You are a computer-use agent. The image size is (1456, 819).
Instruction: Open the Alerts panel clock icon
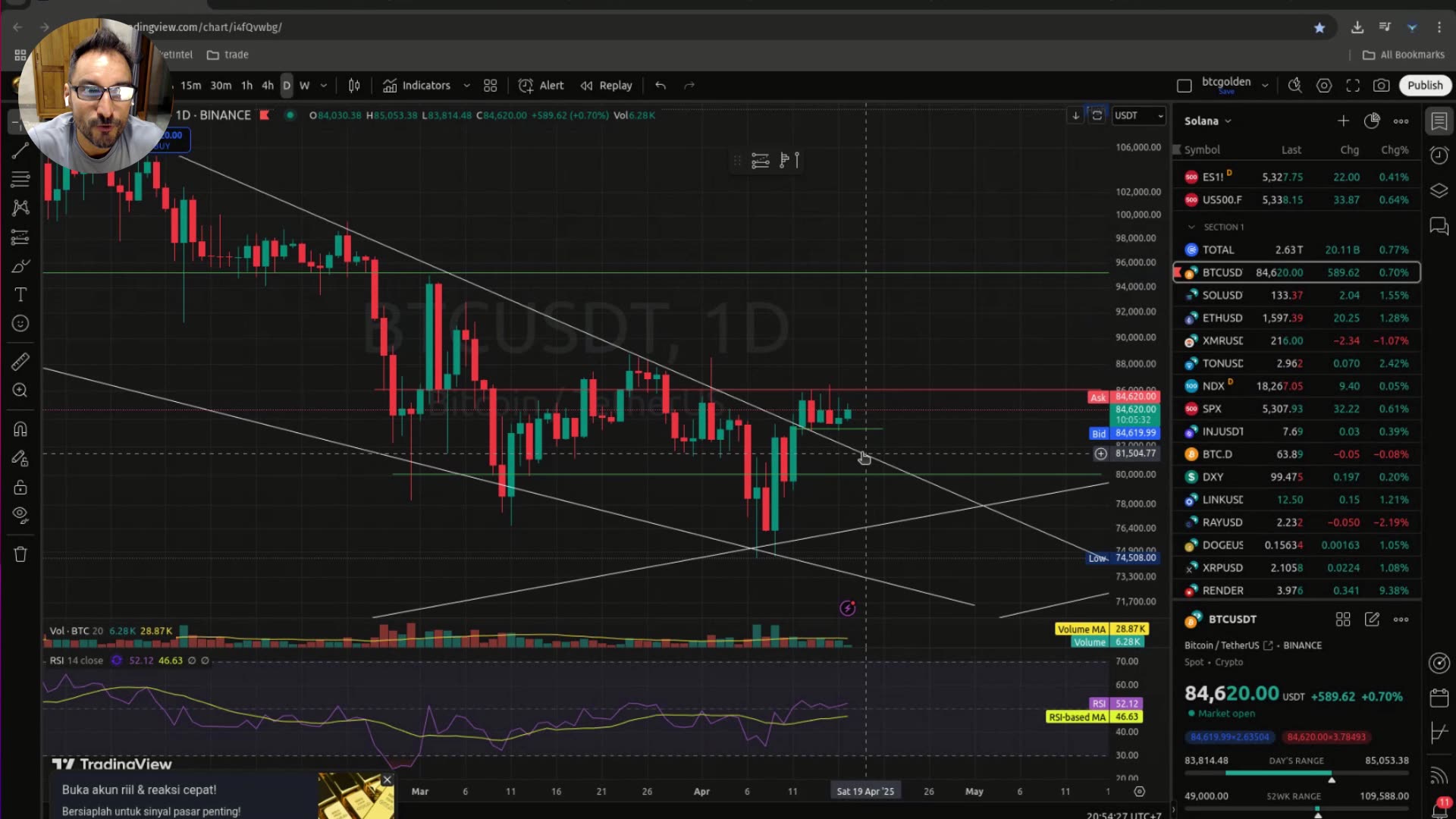(1439, 155)
